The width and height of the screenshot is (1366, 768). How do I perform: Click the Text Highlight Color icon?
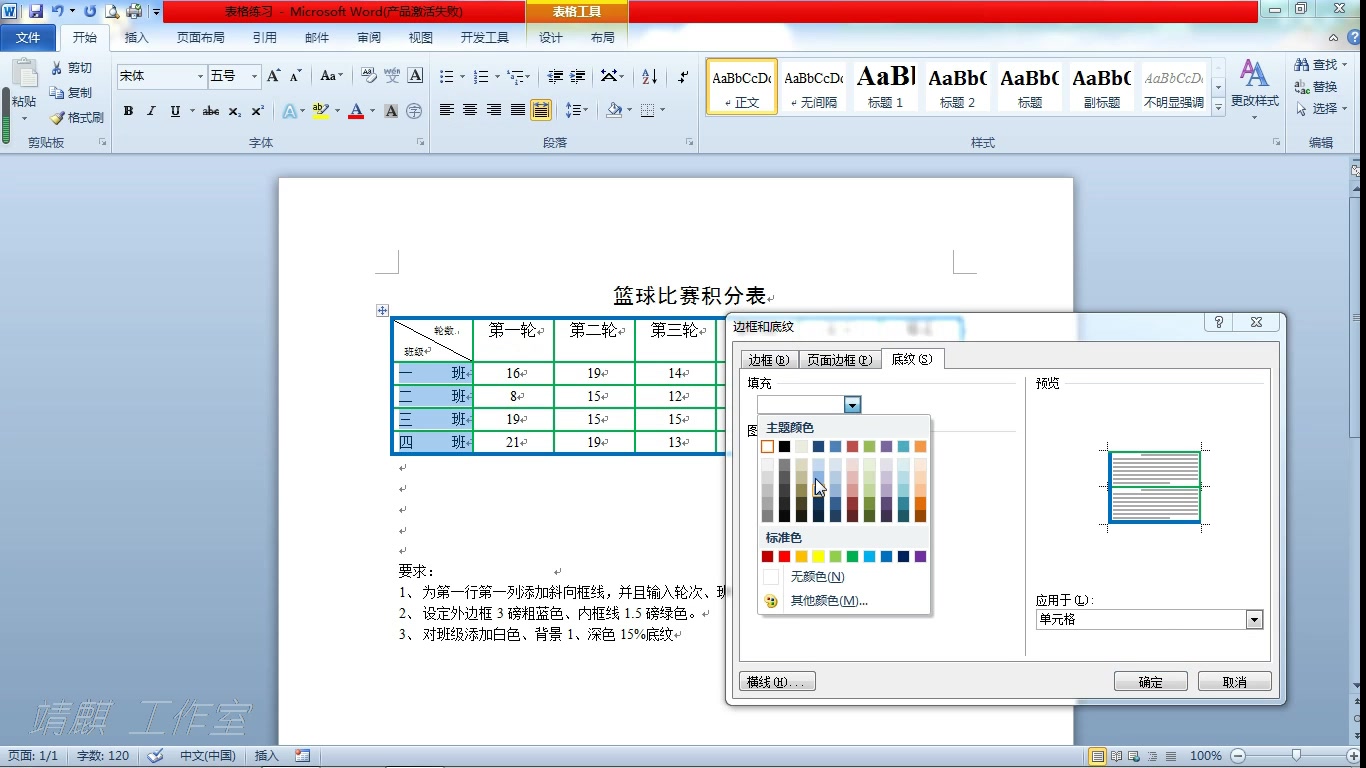pos(320,111)
